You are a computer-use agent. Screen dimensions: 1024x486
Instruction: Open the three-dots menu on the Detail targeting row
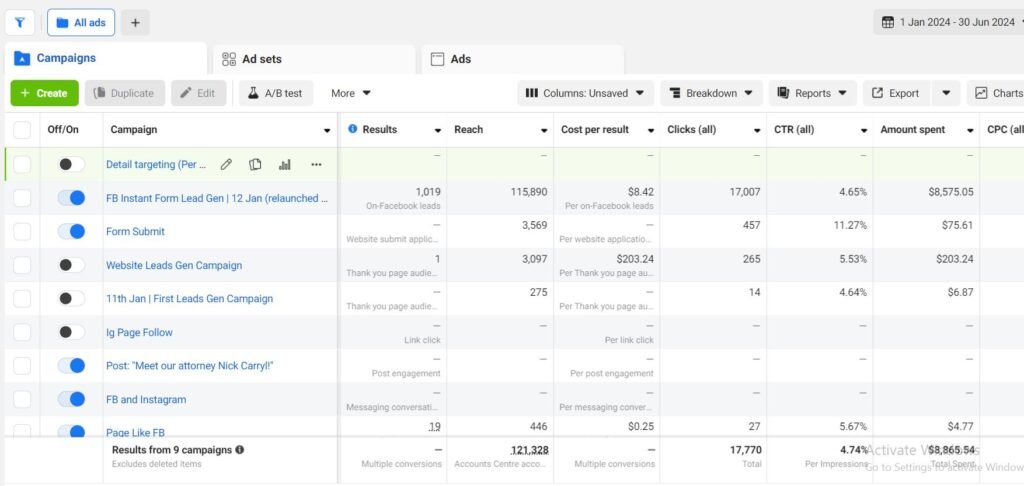(x=316, y=165)
